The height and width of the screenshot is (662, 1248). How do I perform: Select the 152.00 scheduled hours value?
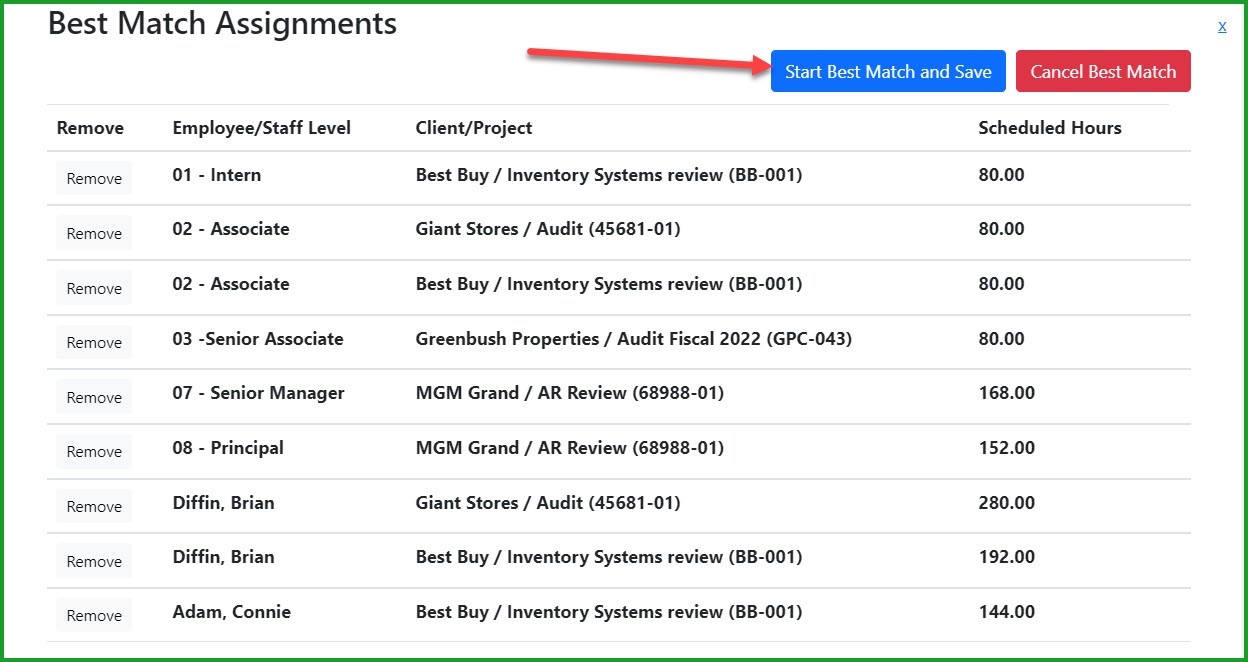pyautogui.click(x=1006, y=448)
